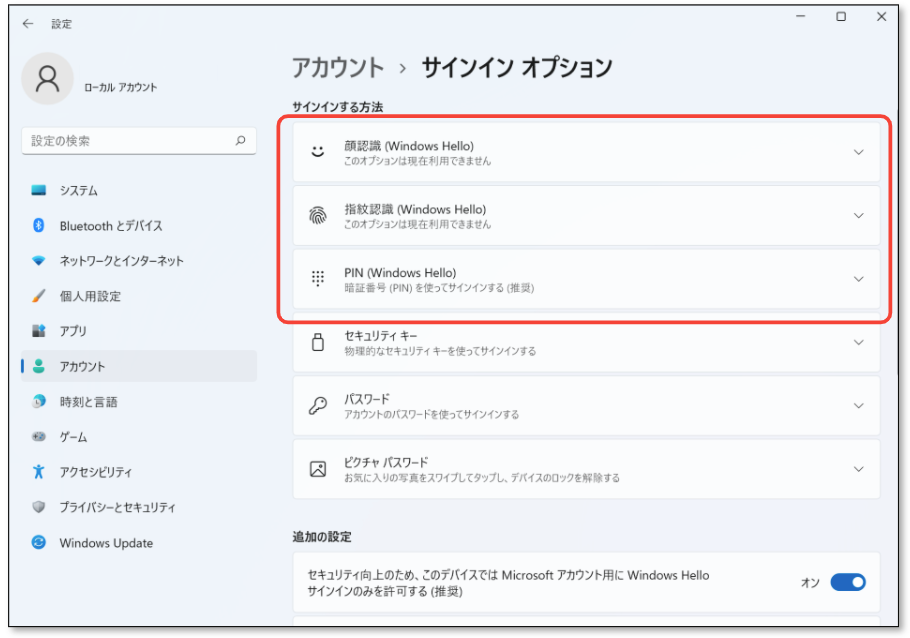Click the システム monitor icon
This screenshot has height=638, width=910.
click(x=39, y=190)
